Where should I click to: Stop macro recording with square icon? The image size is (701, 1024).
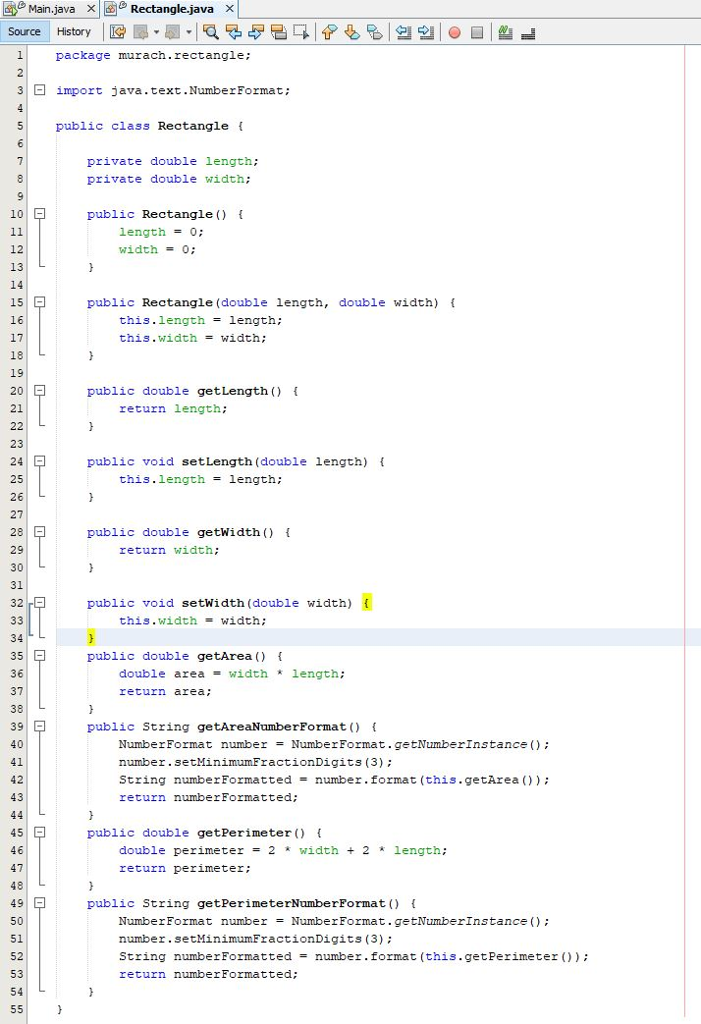tap(477, 32)
